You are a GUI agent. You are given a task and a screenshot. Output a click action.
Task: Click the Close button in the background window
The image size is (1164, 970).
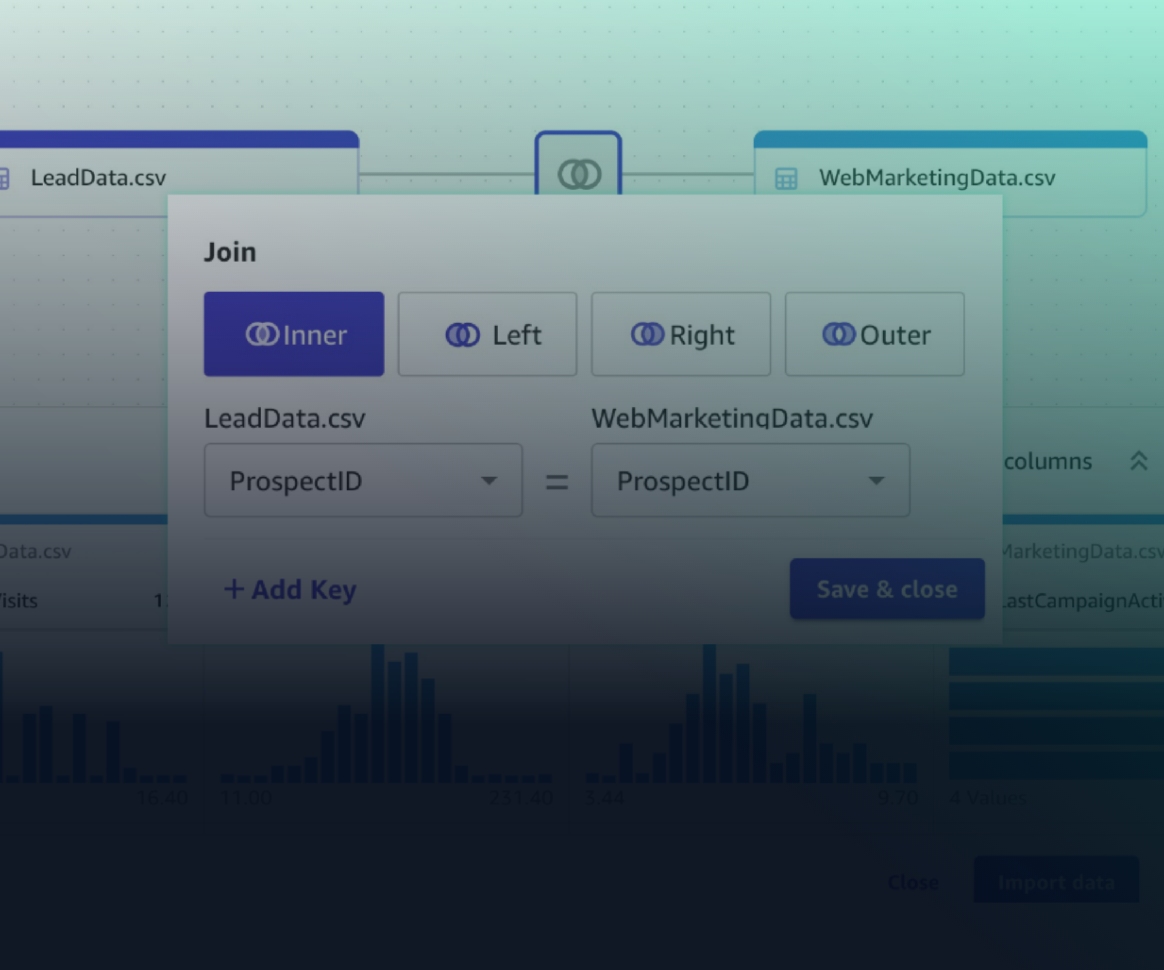(x=913, y=882)
